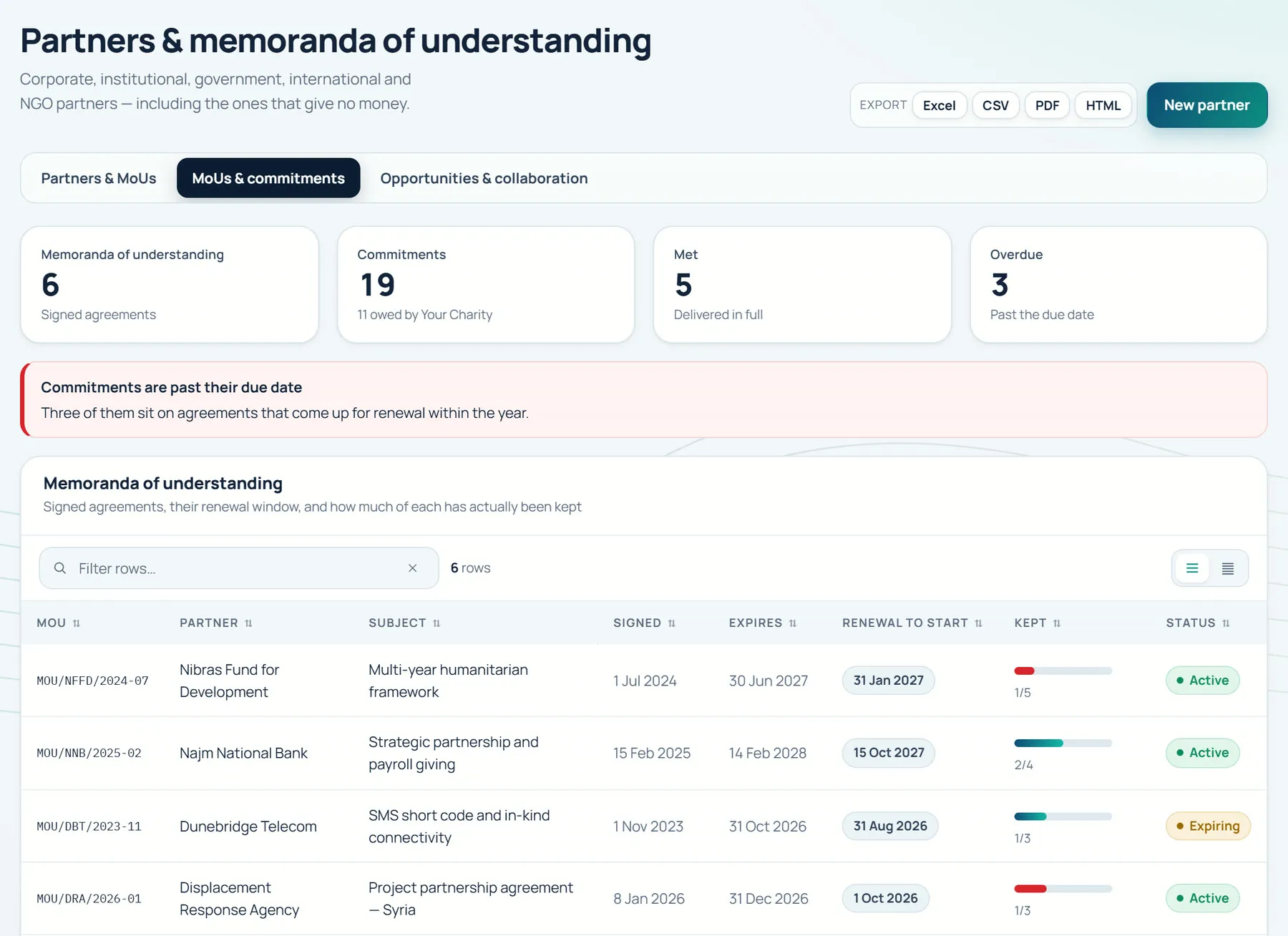Sort table by Expires column
The height and width of the screenshot is (936, 1288).
point(763,623)
